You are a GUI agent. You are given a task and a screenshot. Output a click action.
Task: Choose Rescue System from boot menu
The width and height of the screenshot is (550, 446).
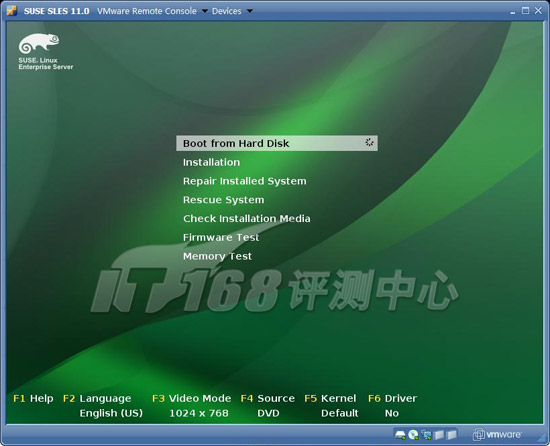(223, 200)
